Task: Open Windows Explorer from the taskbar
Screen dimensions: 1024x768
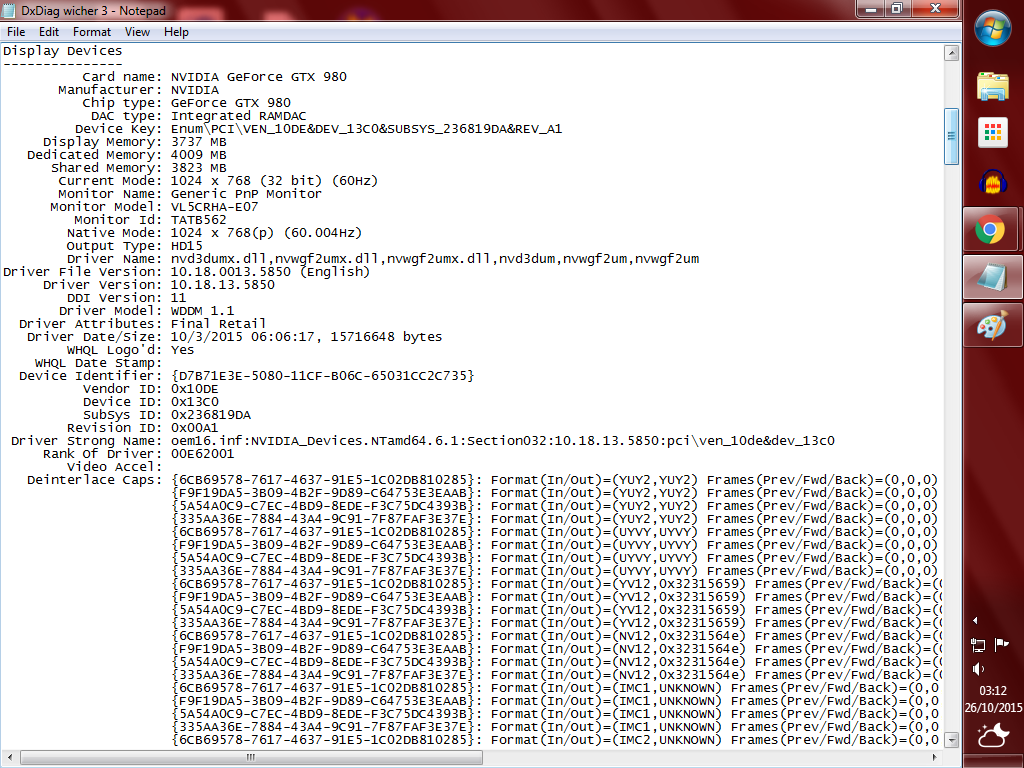Action: coord(993,87)
